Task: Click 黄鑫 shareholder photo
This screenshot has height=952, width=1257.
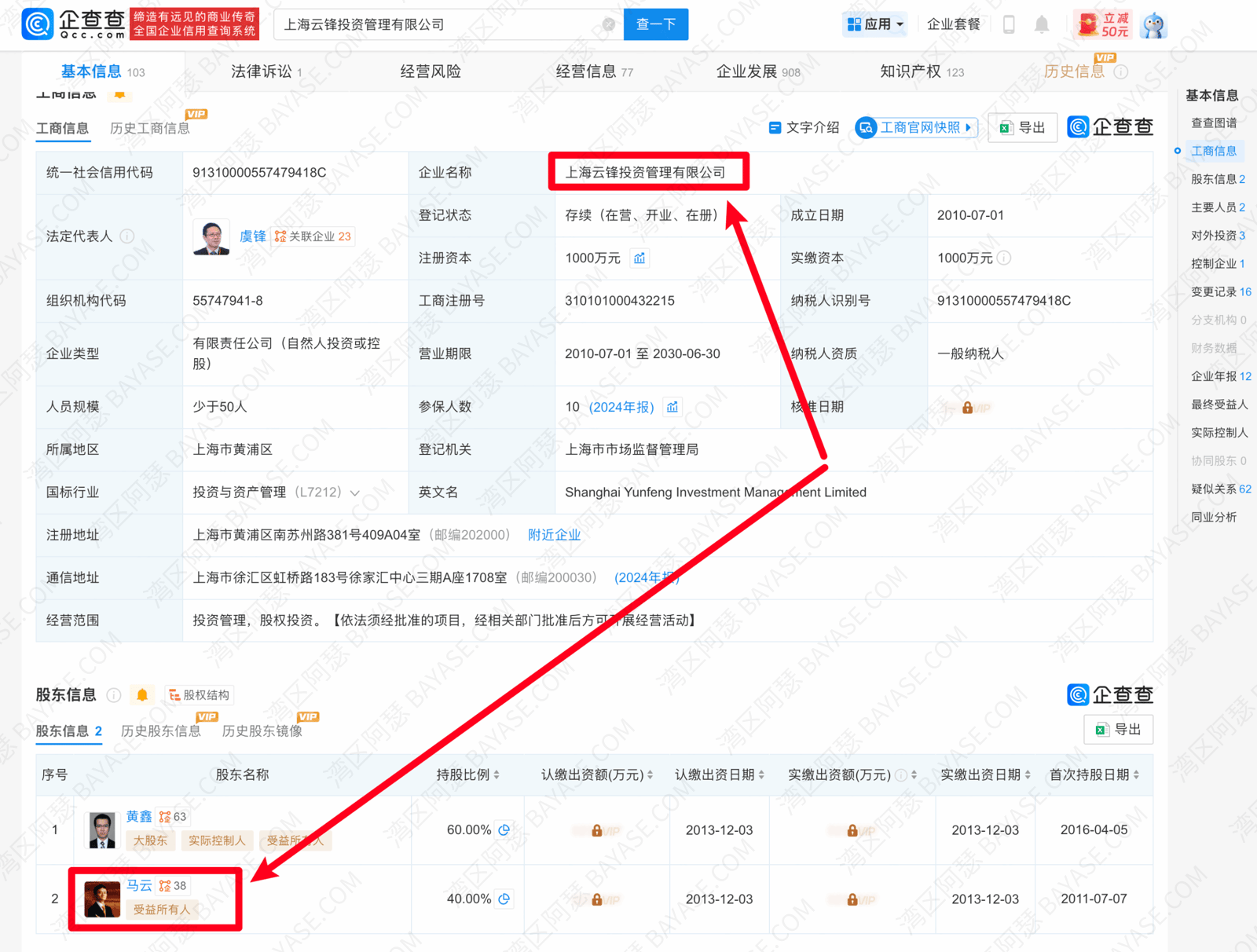Action: [102, 830]
